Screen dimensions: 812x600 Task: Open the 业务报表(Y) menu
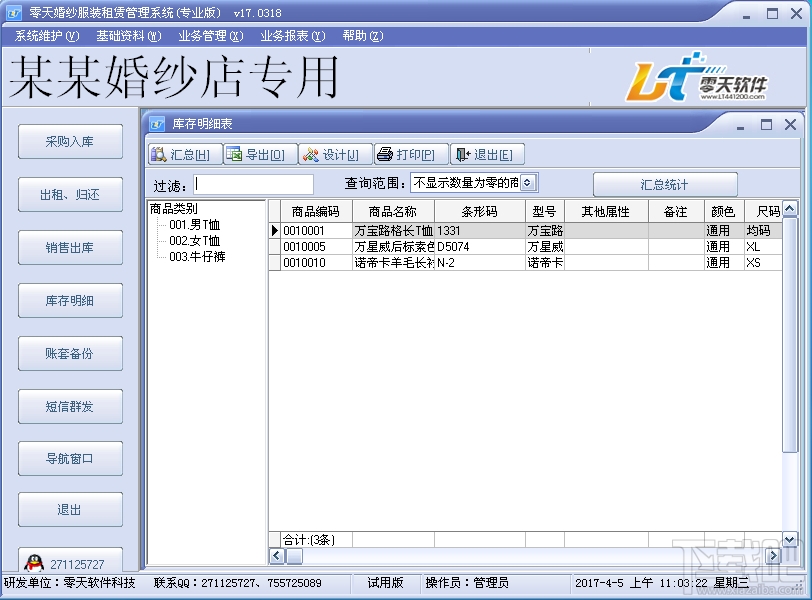[x=293, y=36]
